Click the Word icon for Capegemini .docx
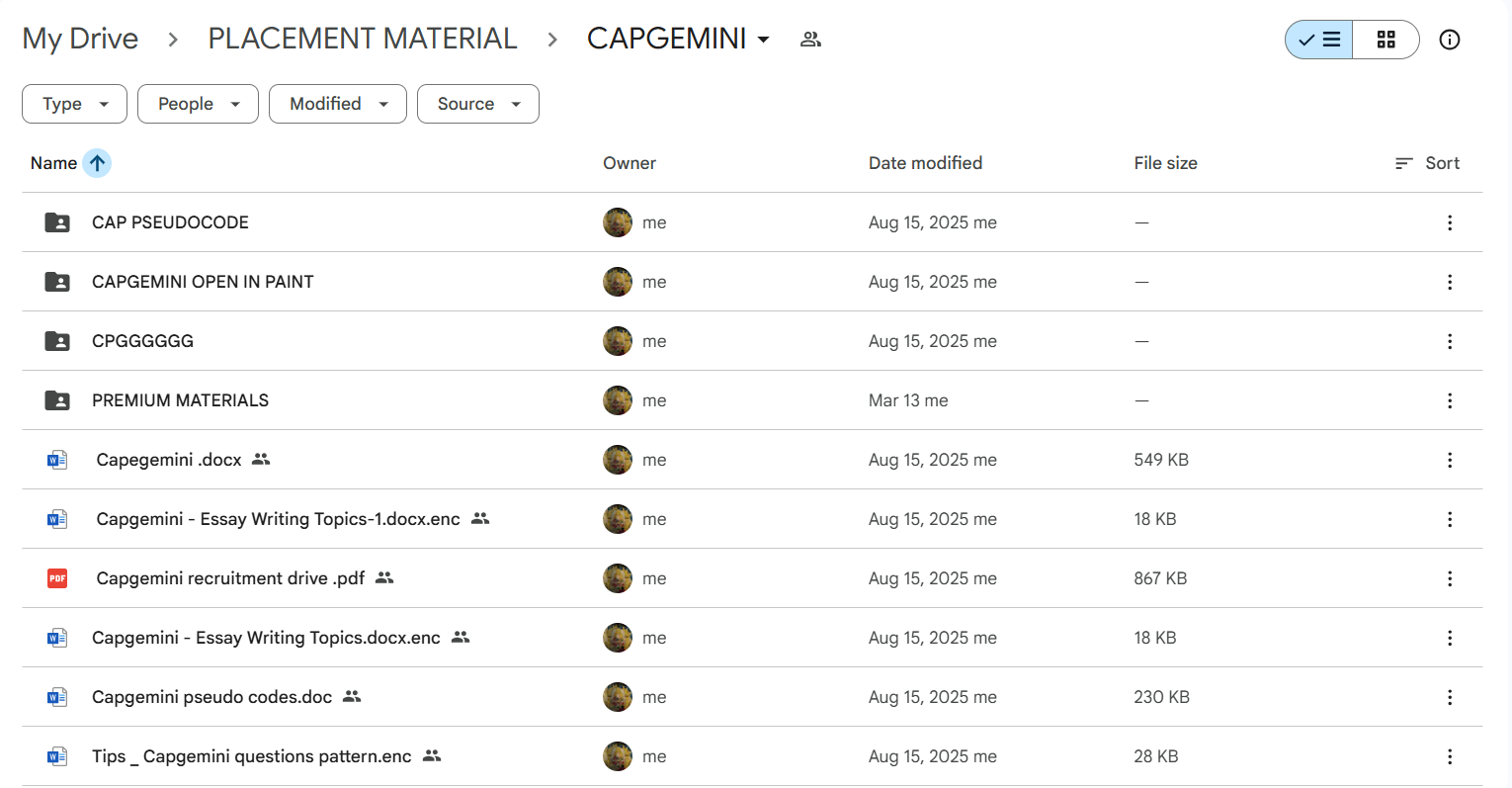 coord(57,460)
